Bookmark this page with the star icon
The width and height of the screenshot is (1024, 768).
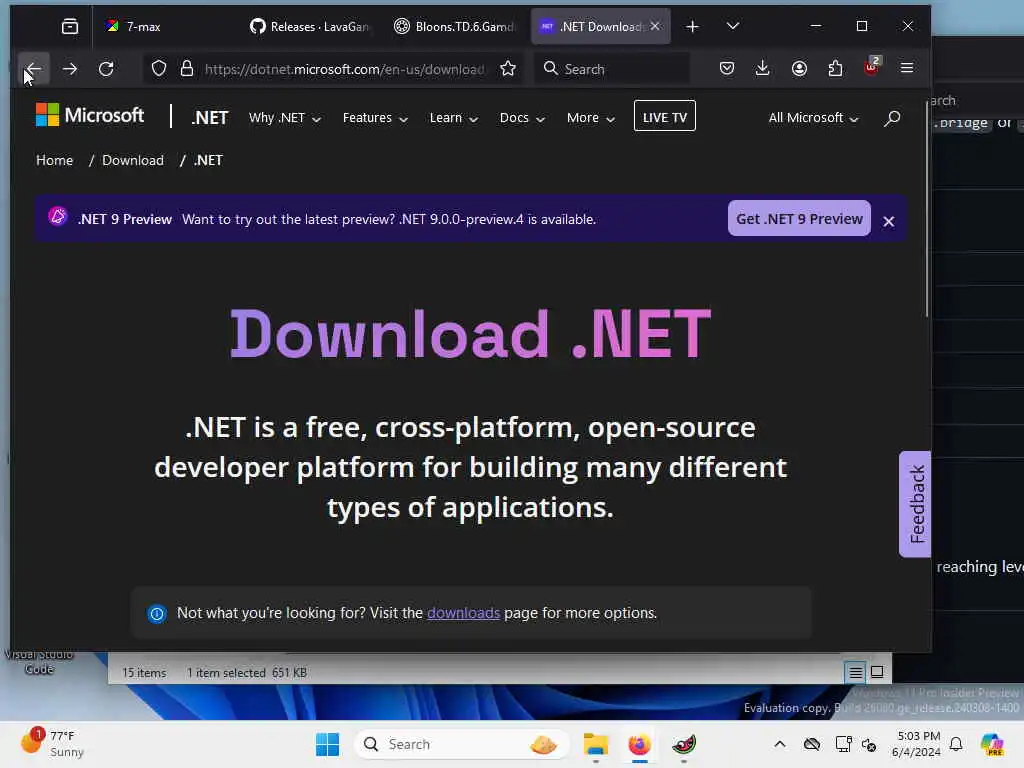[x=508, y=69]
